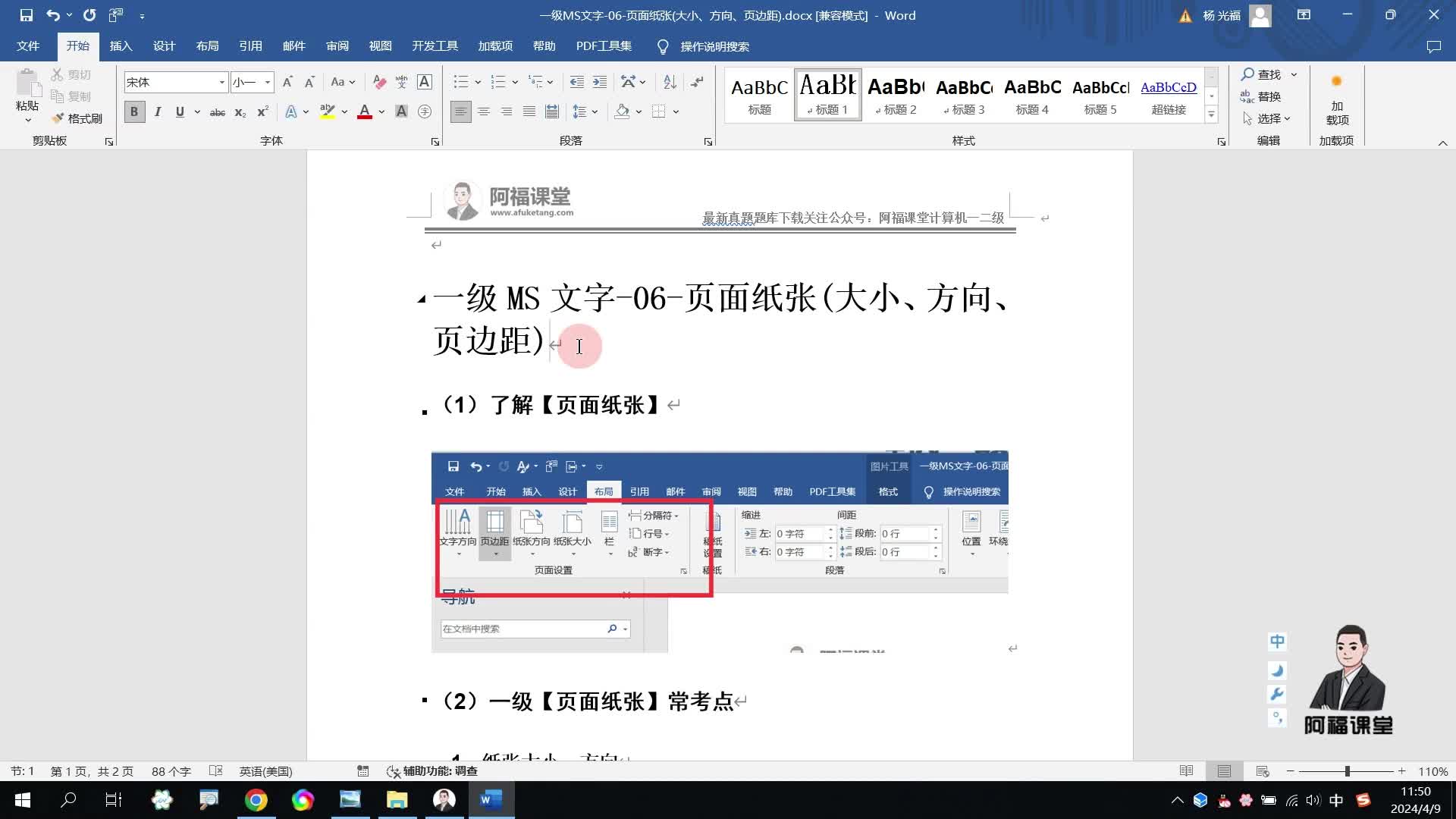Adjust the zoom slider handle
The height and width of the screenshot is (819, 1456).
click(x=1347, y=770)
